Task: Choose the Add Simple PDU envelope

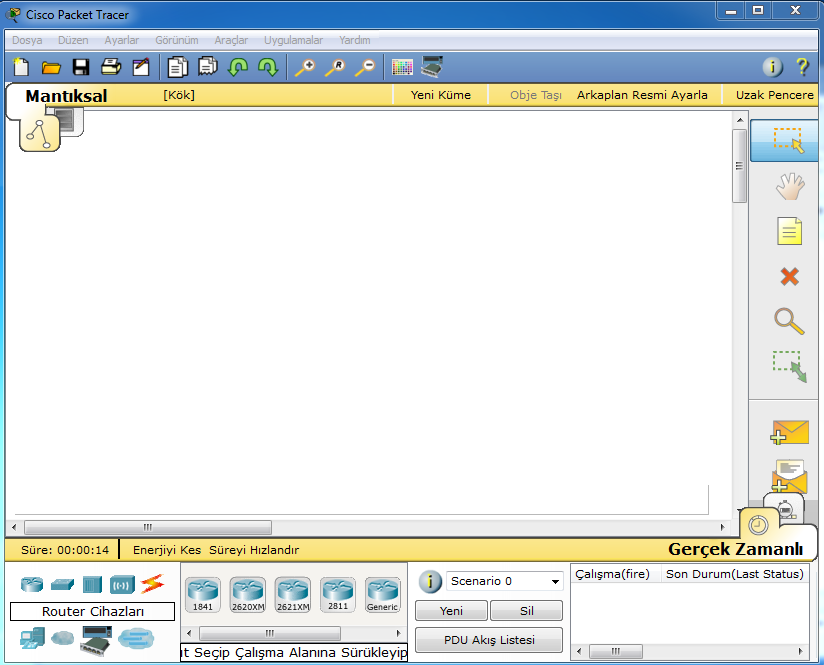Action: tap(789, 432)
